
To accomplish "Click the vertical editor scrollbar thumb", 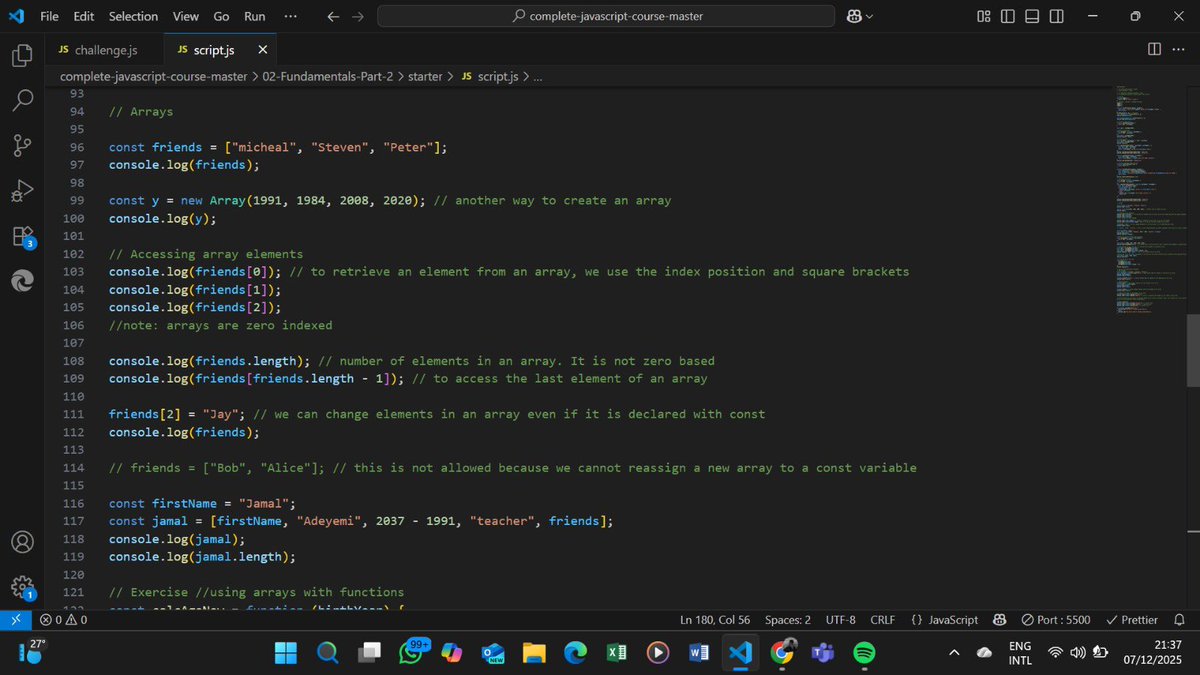I will [x=1193, y=350].
